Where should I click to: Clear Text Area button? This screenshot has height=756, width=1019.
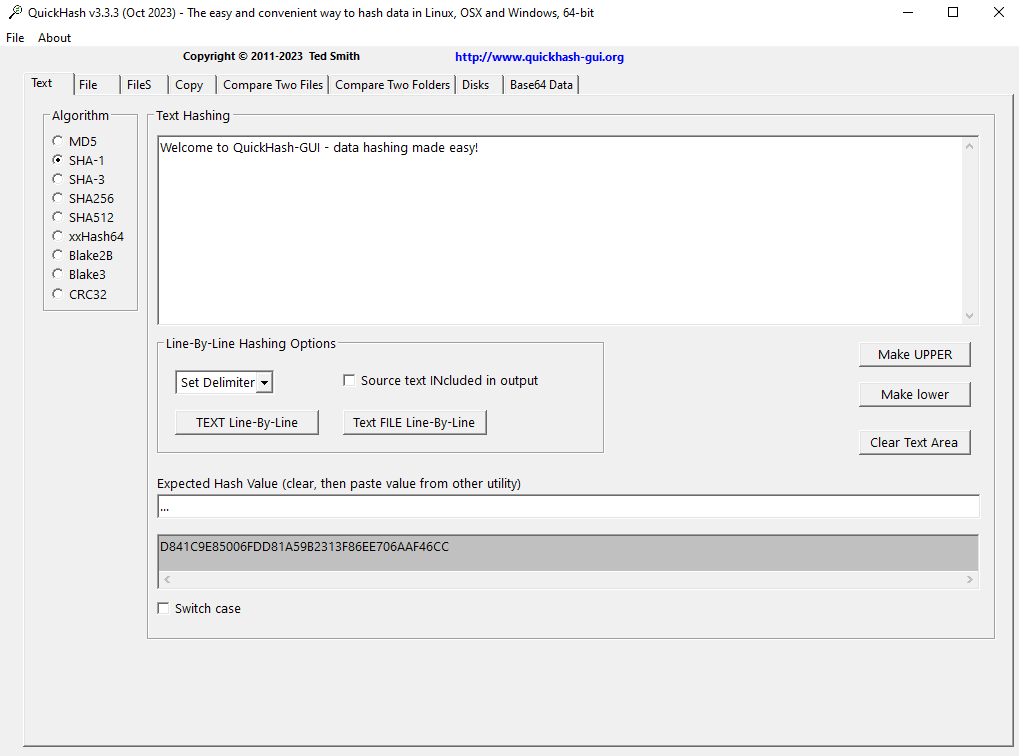pos(914,443)
